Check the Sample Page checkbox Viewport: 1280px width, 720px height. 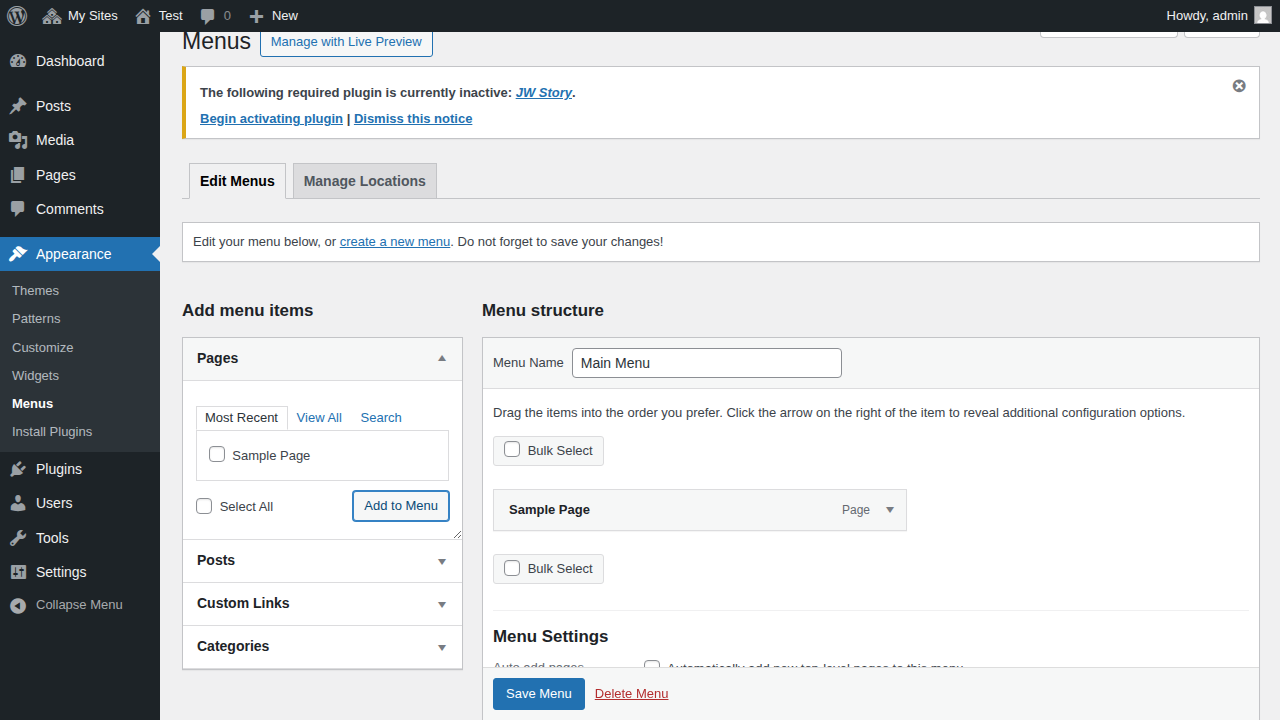(x=217, y=455)
